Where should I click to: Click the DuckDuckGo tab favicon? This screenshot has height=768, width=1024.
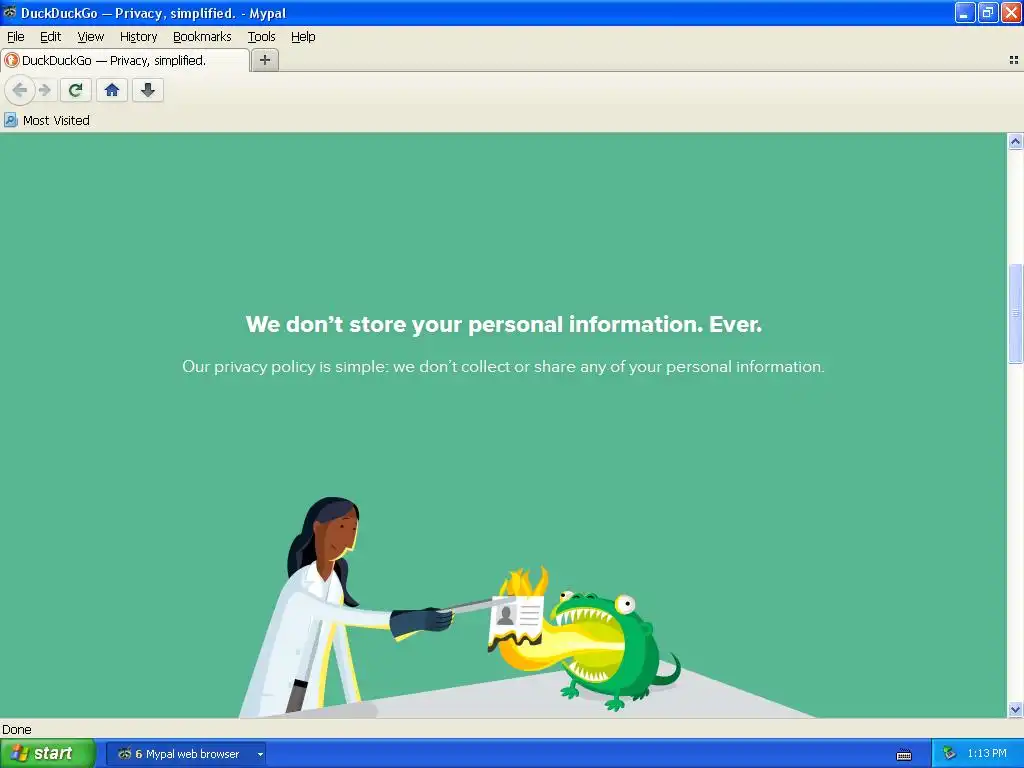(x=12, y=60)
